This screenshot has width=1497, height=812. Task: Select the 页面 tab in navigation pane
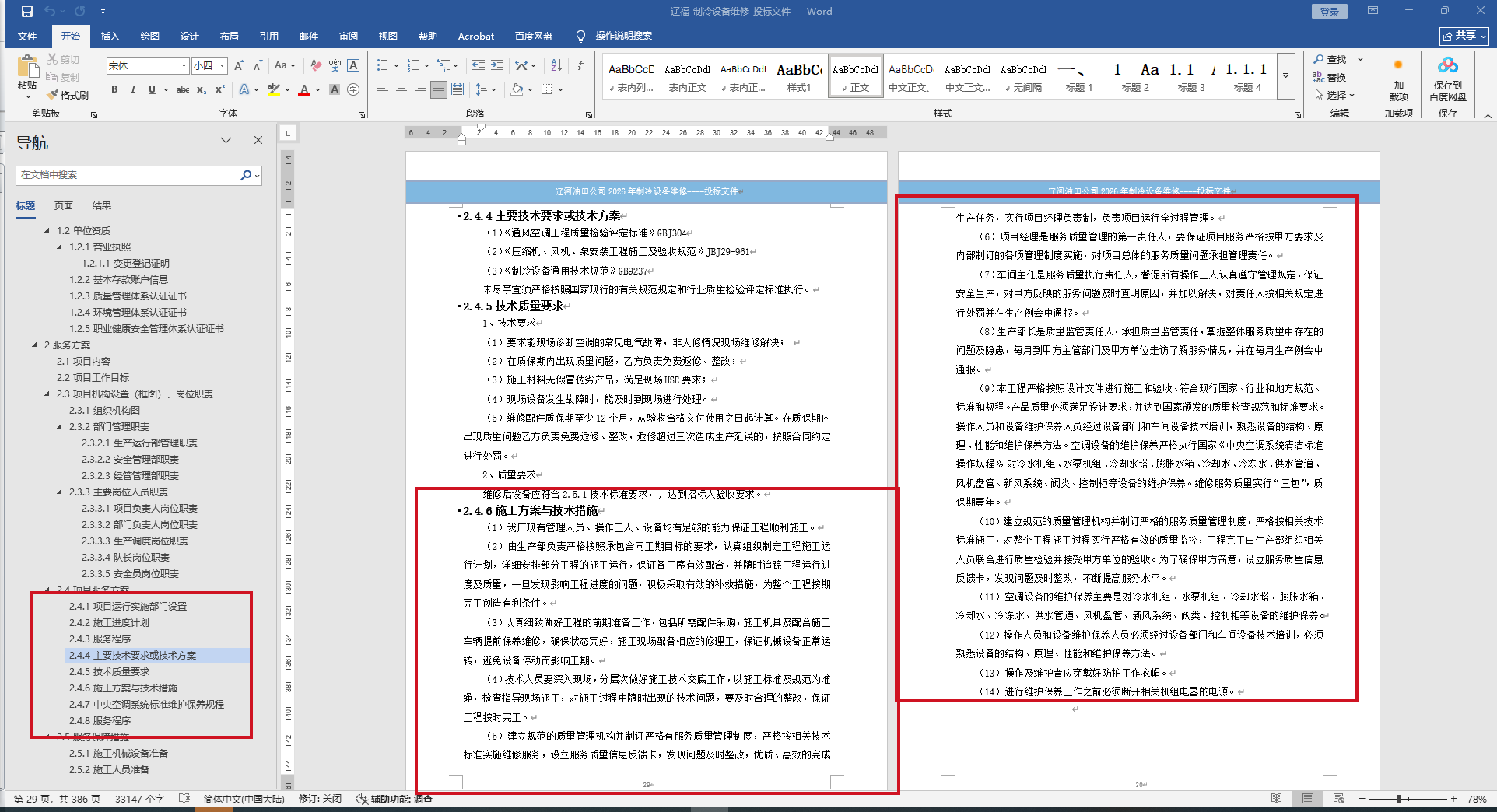[x=64, y=206]
